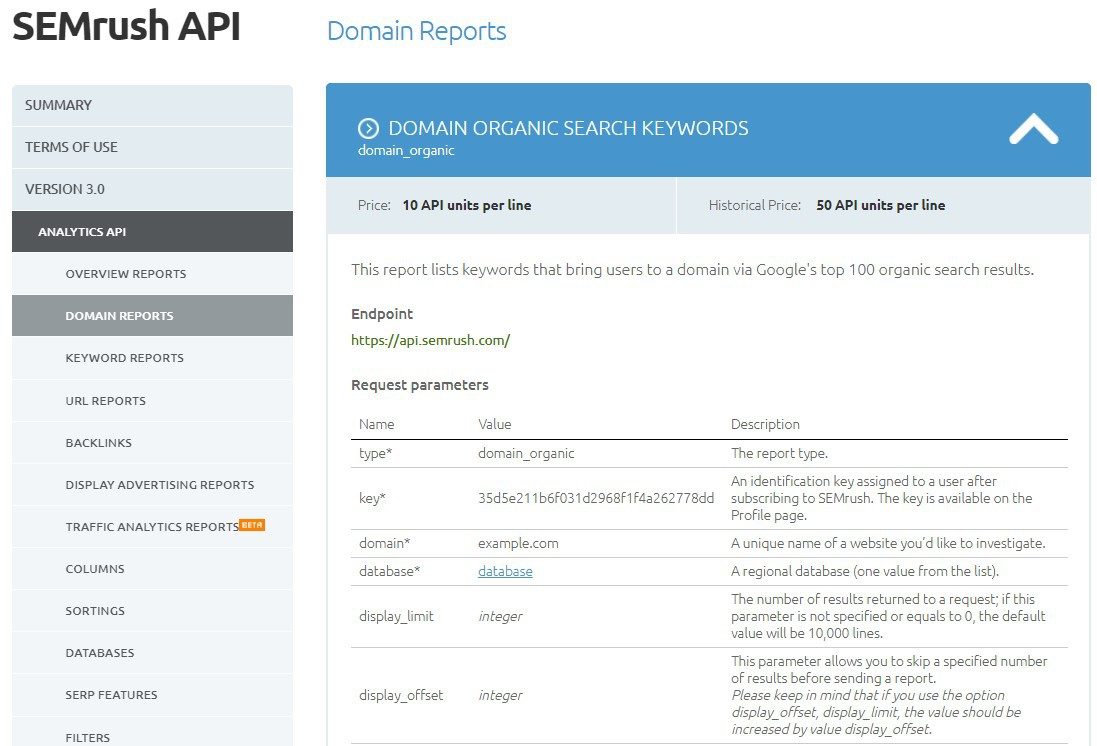Click the integer value for display_offset
The width and height of the screenshot is (1097, 746).
point(500,695)
